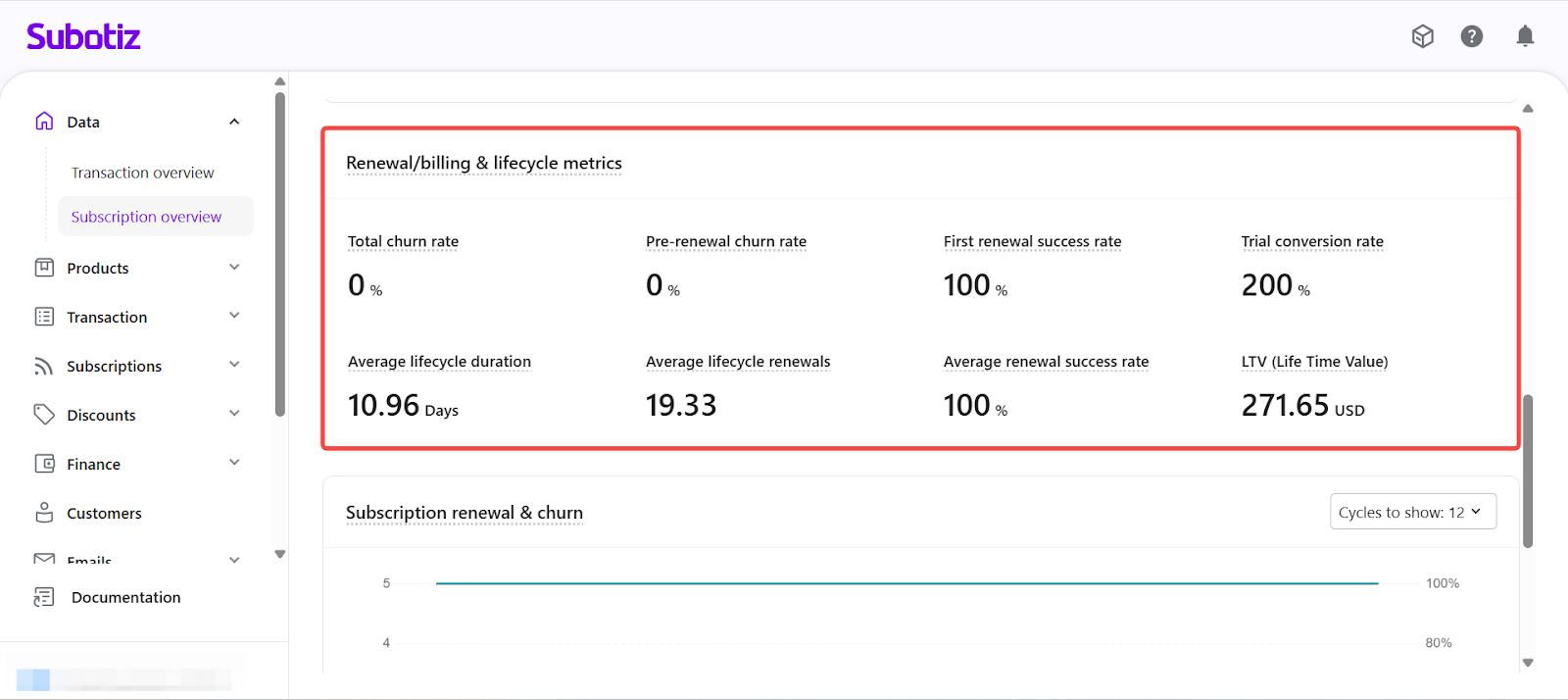
Task: Select Subscription overview menu item
Action: pyautogui.click(x=146, y=217)
